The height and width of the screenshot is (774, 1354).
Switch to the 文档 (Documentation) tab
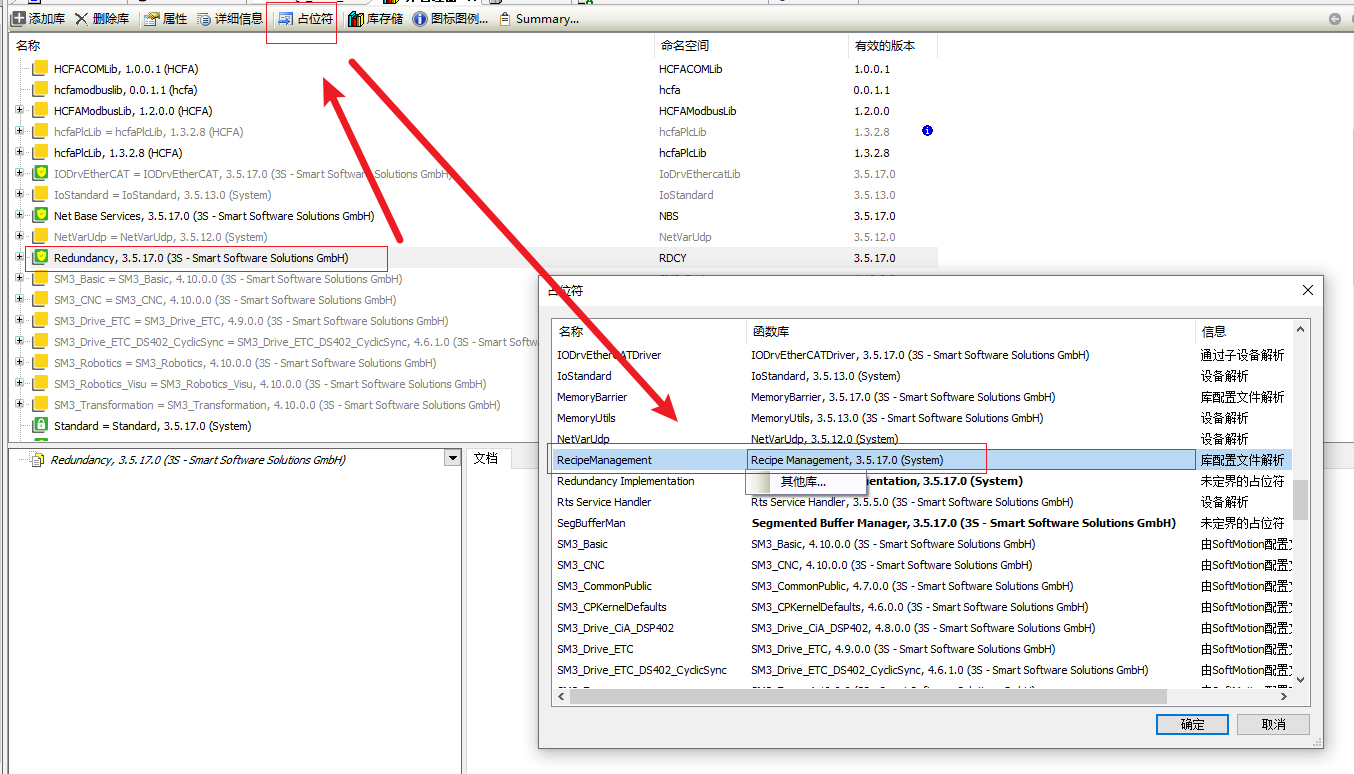485,458
